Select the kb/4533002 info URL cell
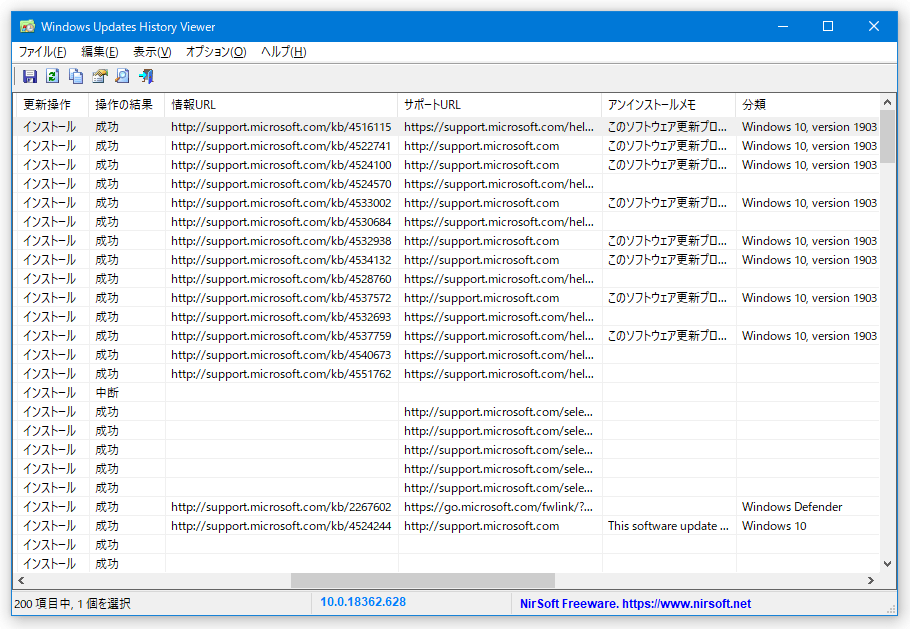The height and width of the screenshot is (629, 910). 281,203
